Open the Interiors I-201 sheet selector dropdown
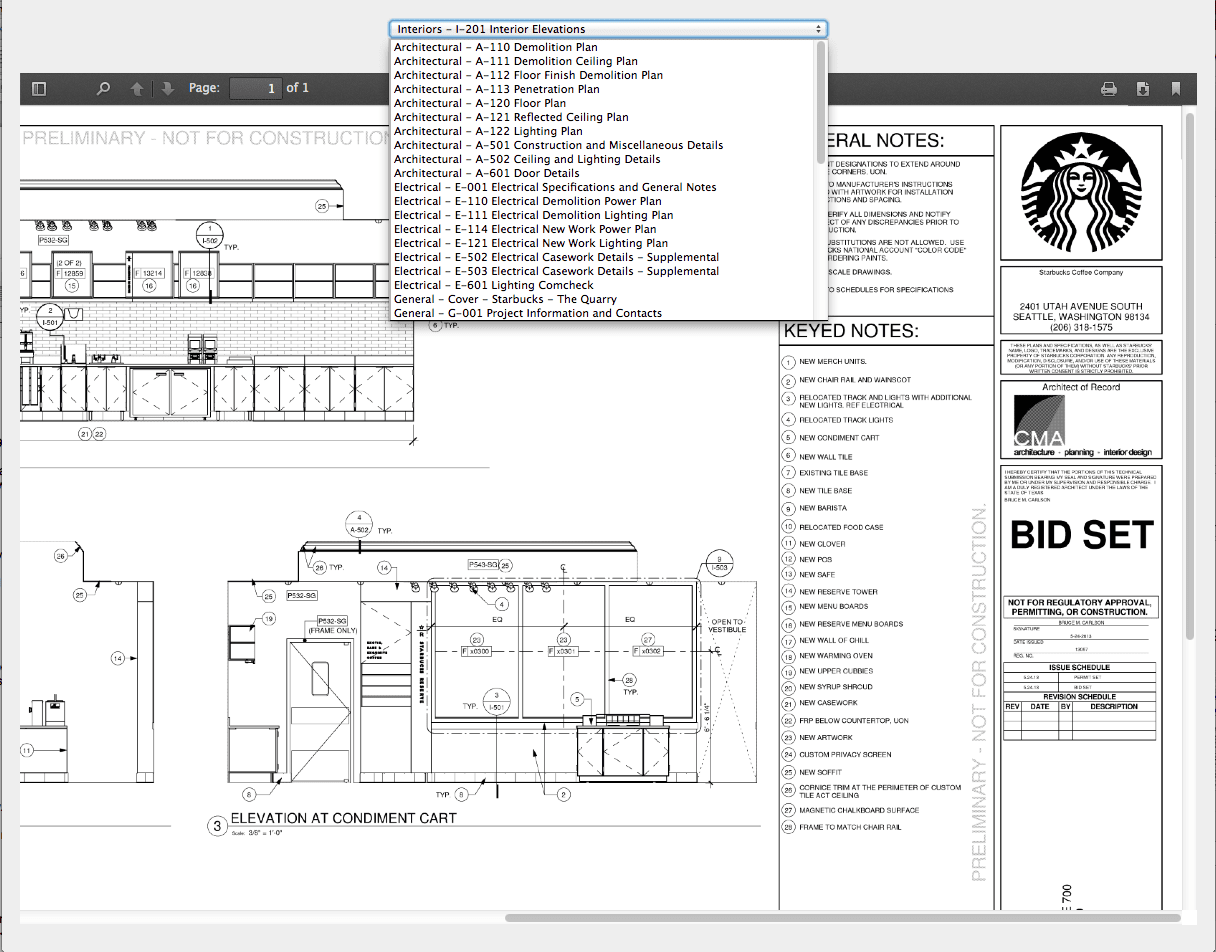Screen dimensions: 1216x952 [608, 29]
